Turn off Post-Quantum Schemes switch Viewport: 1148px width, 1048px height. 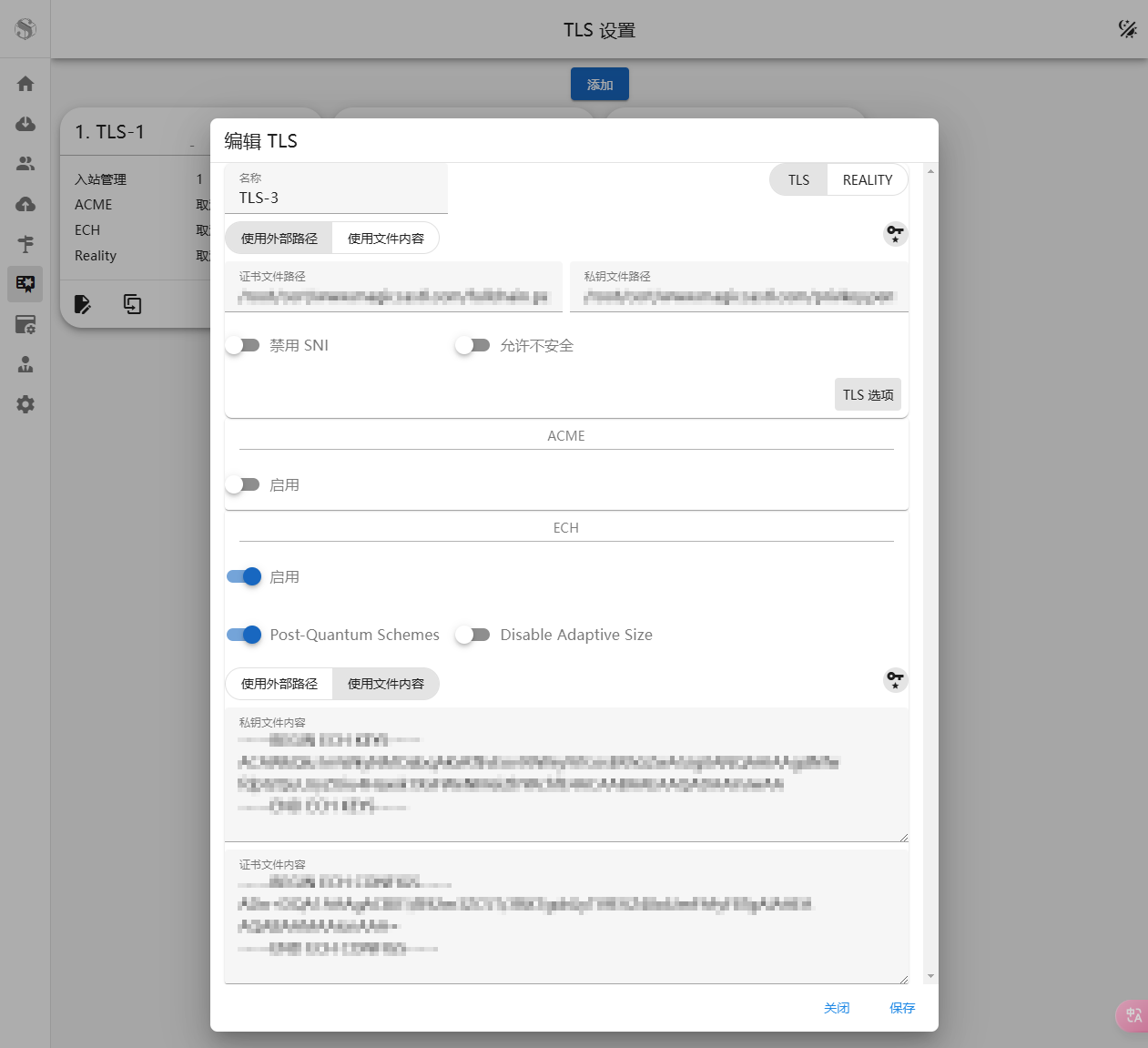243,635
